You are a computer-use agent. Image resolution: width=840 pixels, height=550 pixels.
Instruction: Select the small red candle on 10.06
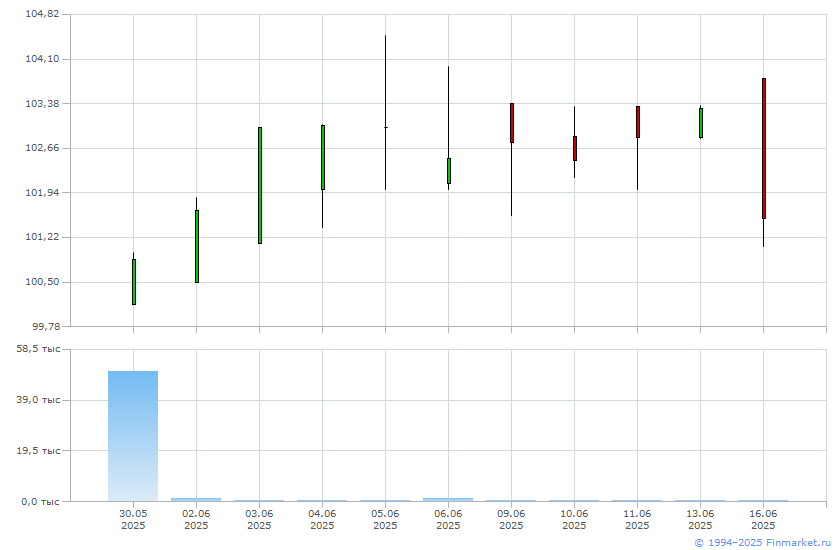pos(575,148)
